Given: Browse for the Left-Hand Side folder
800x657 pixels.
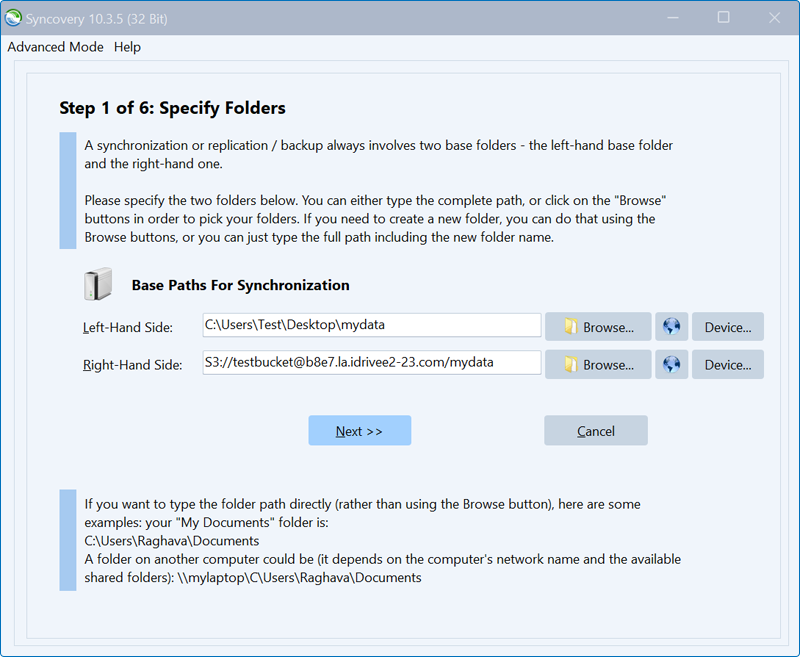Looking at the screenshot, I should (x=598, y=326).
